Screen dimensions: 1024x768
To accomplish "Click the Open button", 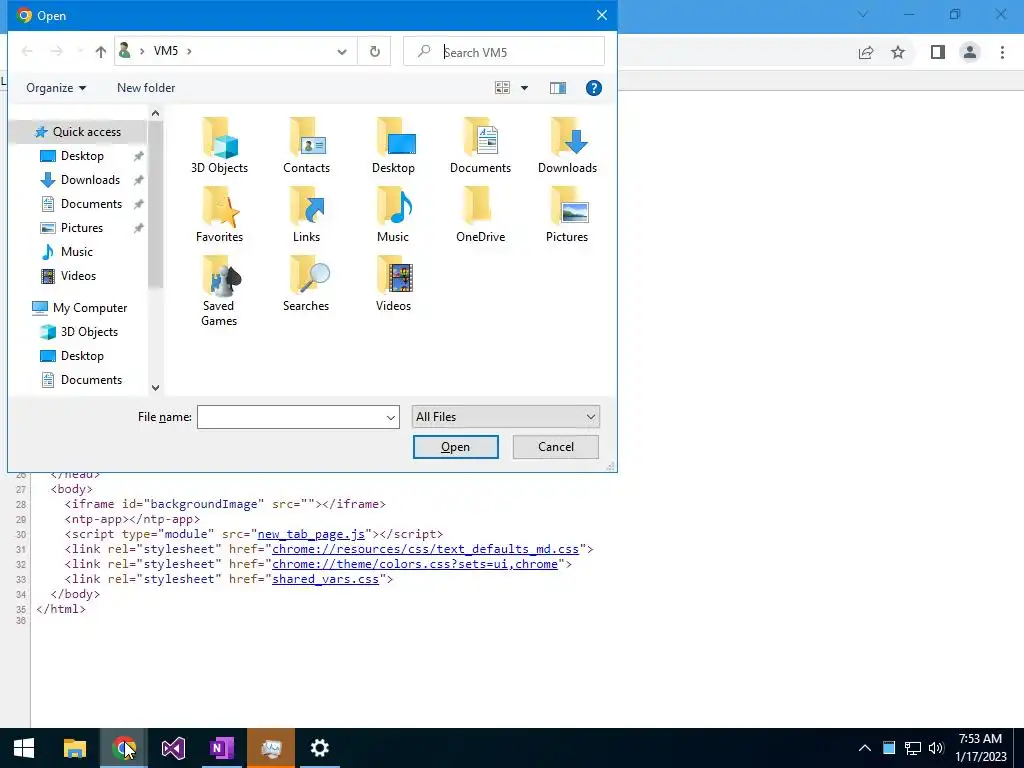I will pyautogui.click(x=455, y=447).
